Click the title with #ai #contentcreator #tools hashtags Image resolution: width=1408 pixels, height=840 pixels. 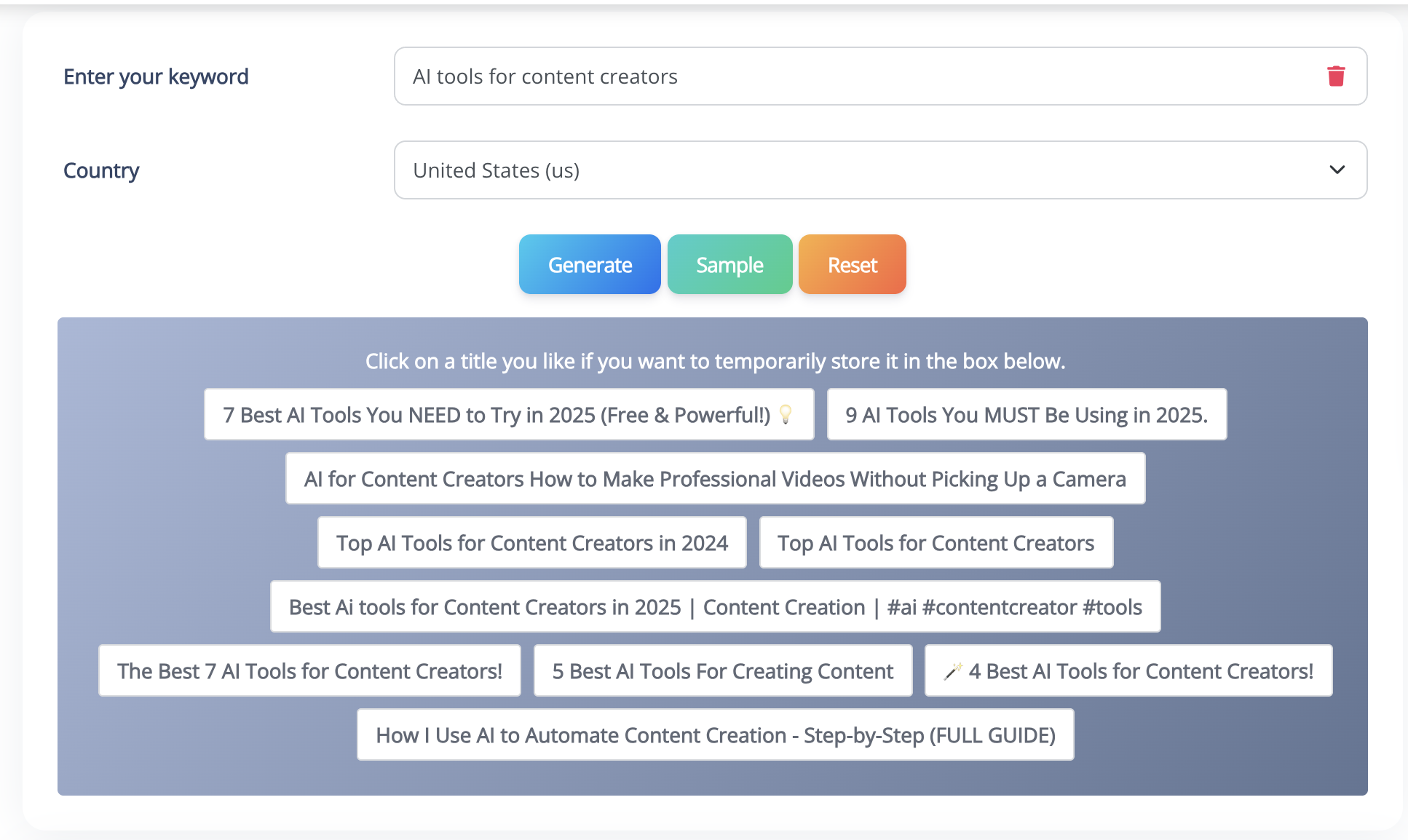(x=715, y=607)
